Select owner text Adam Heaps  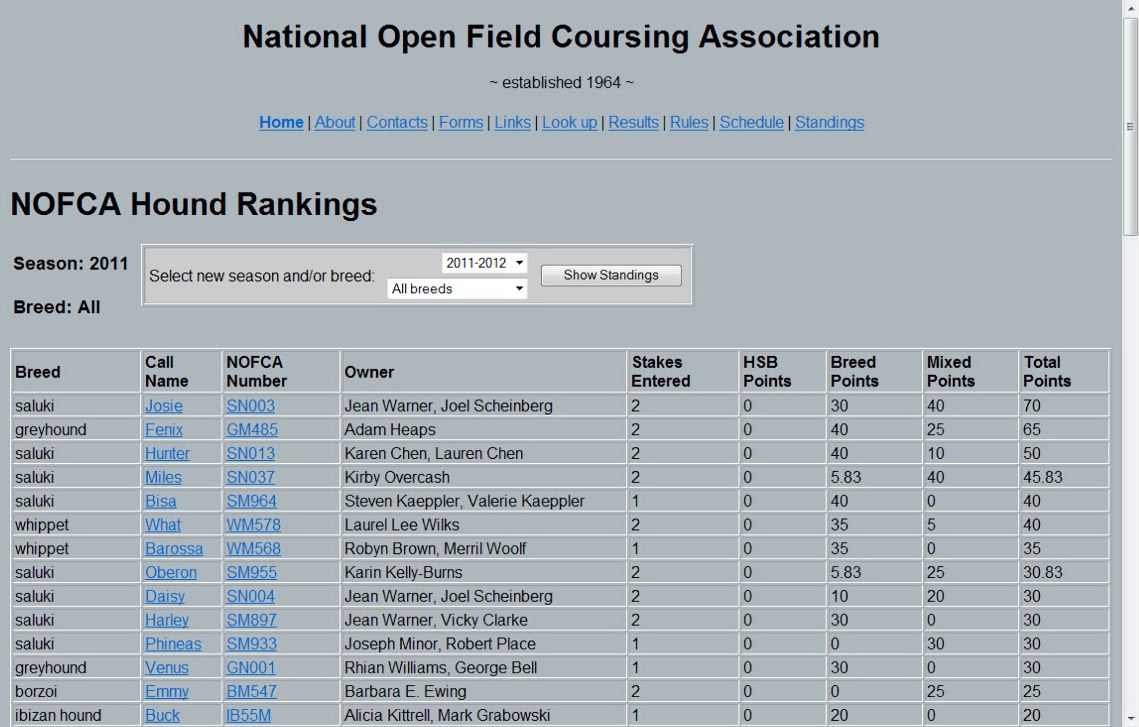[390, 430]
